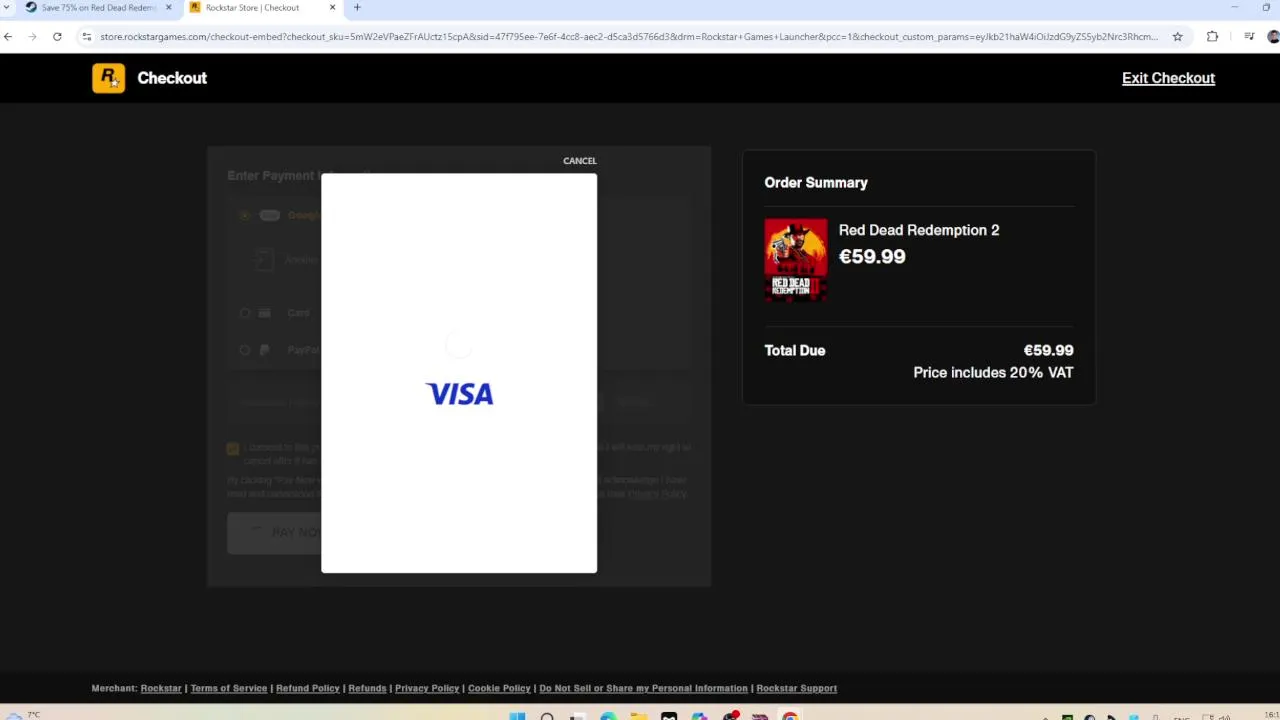Open the Refund Policy link

point(308,688)
